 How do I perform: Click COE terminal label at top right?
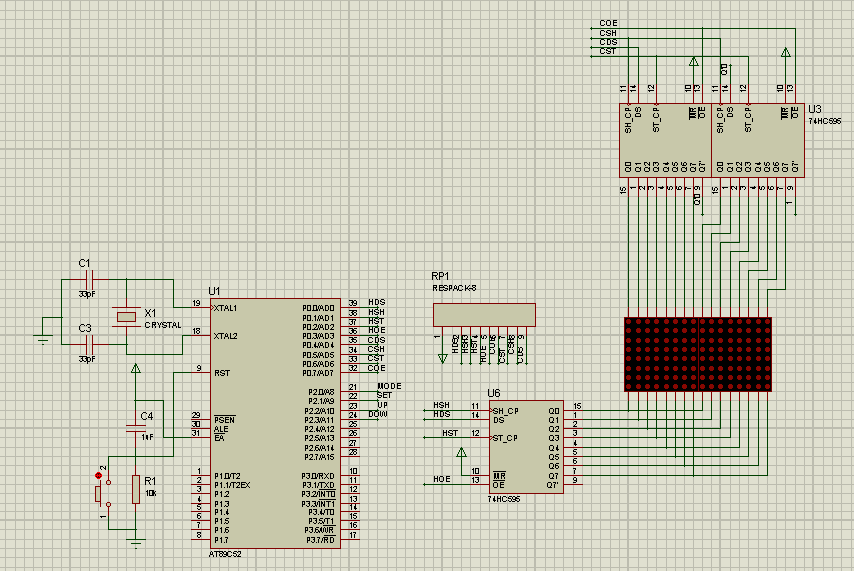tap(608, 23)
